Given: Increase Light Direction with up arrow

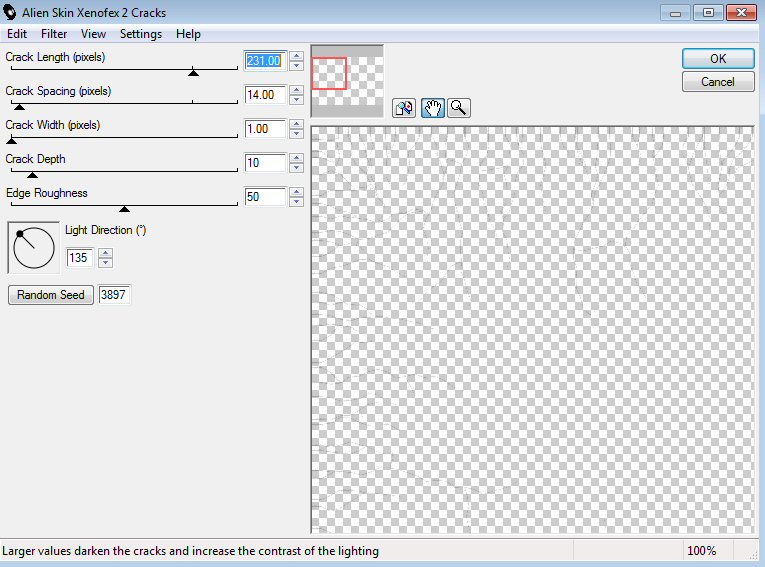Looking at the screenshot, I should (105, 253).
